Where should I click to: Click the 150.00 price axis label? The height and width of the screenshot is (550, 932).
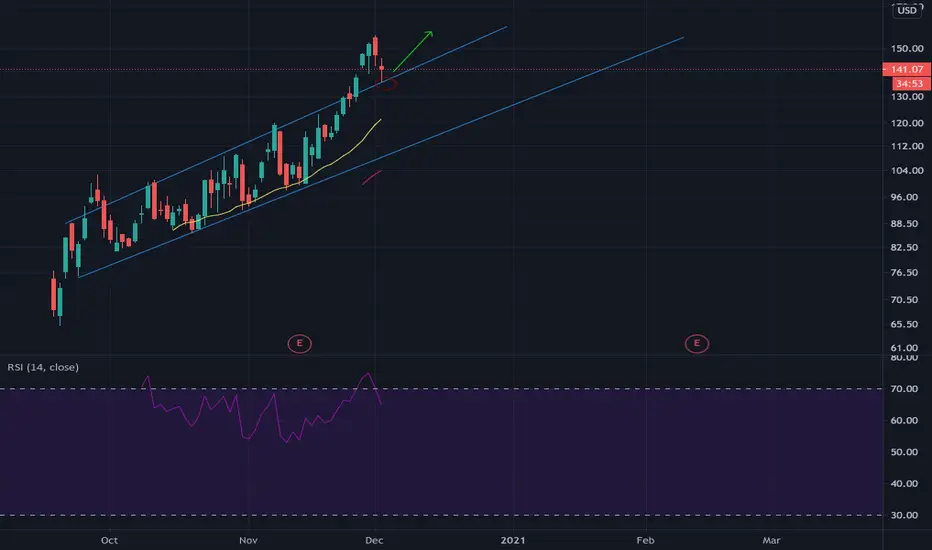(906, 49)
